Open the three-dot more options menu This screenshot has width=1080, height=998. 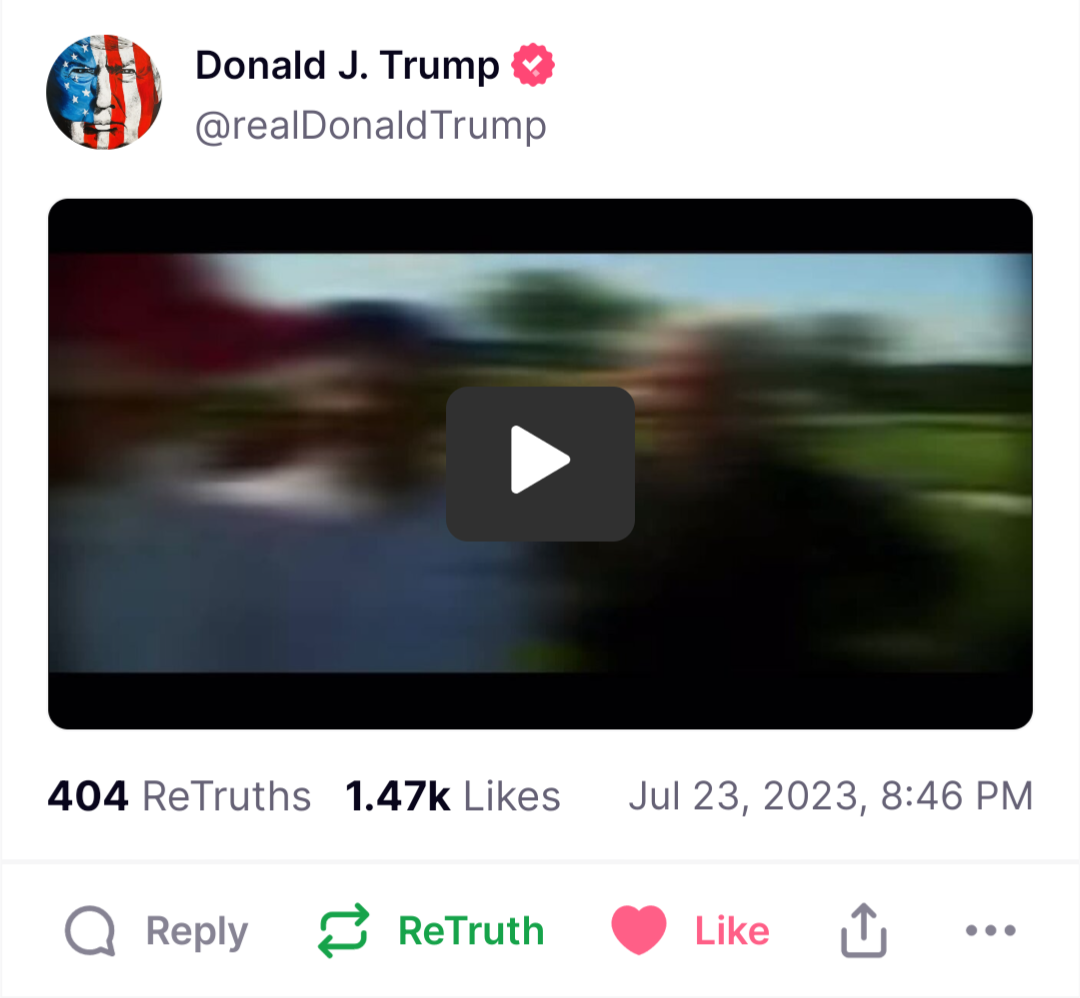[990, 931]
